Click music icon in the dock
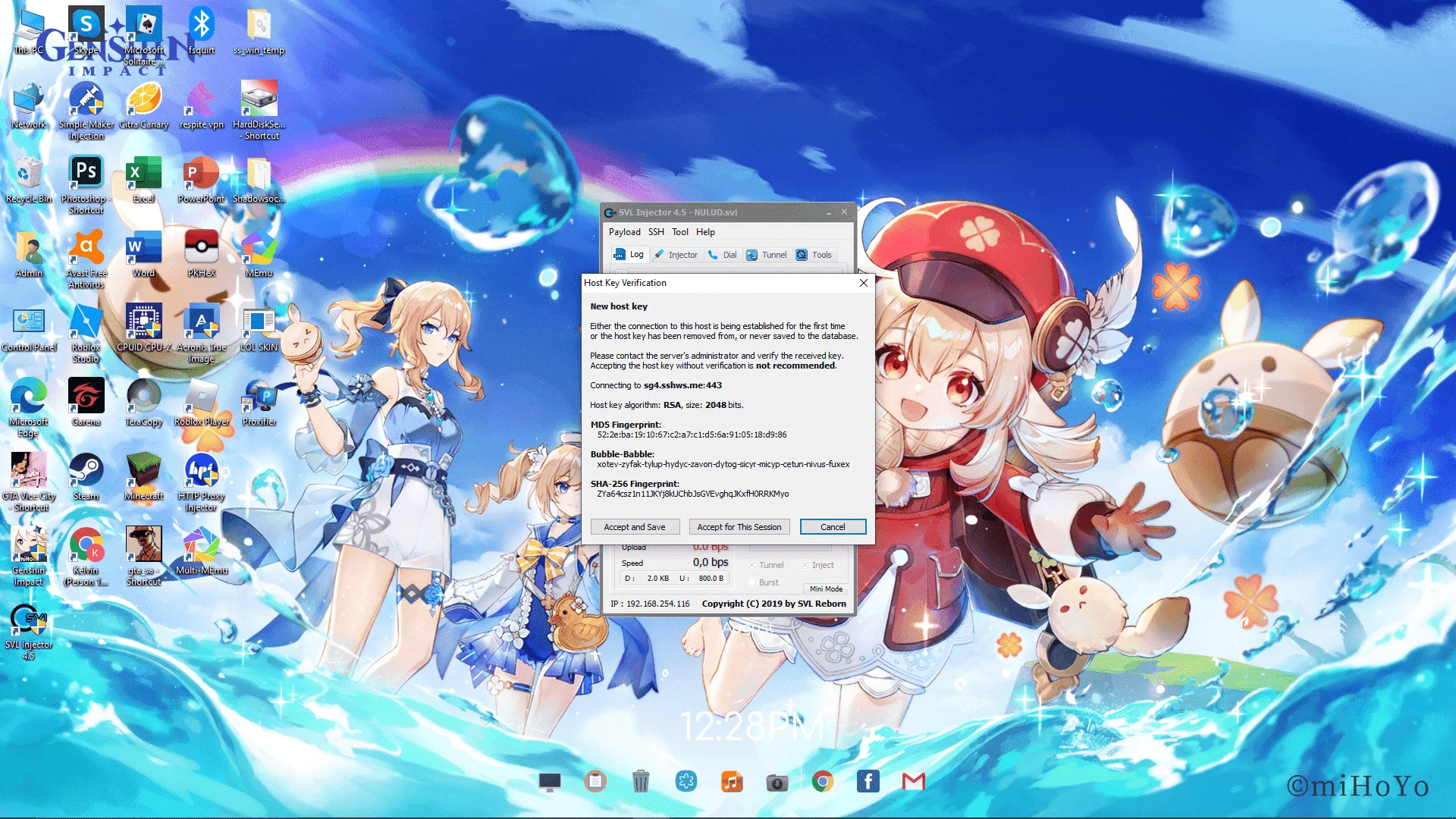The height and width of the screenshot is (819, 1456). [732, 781]
